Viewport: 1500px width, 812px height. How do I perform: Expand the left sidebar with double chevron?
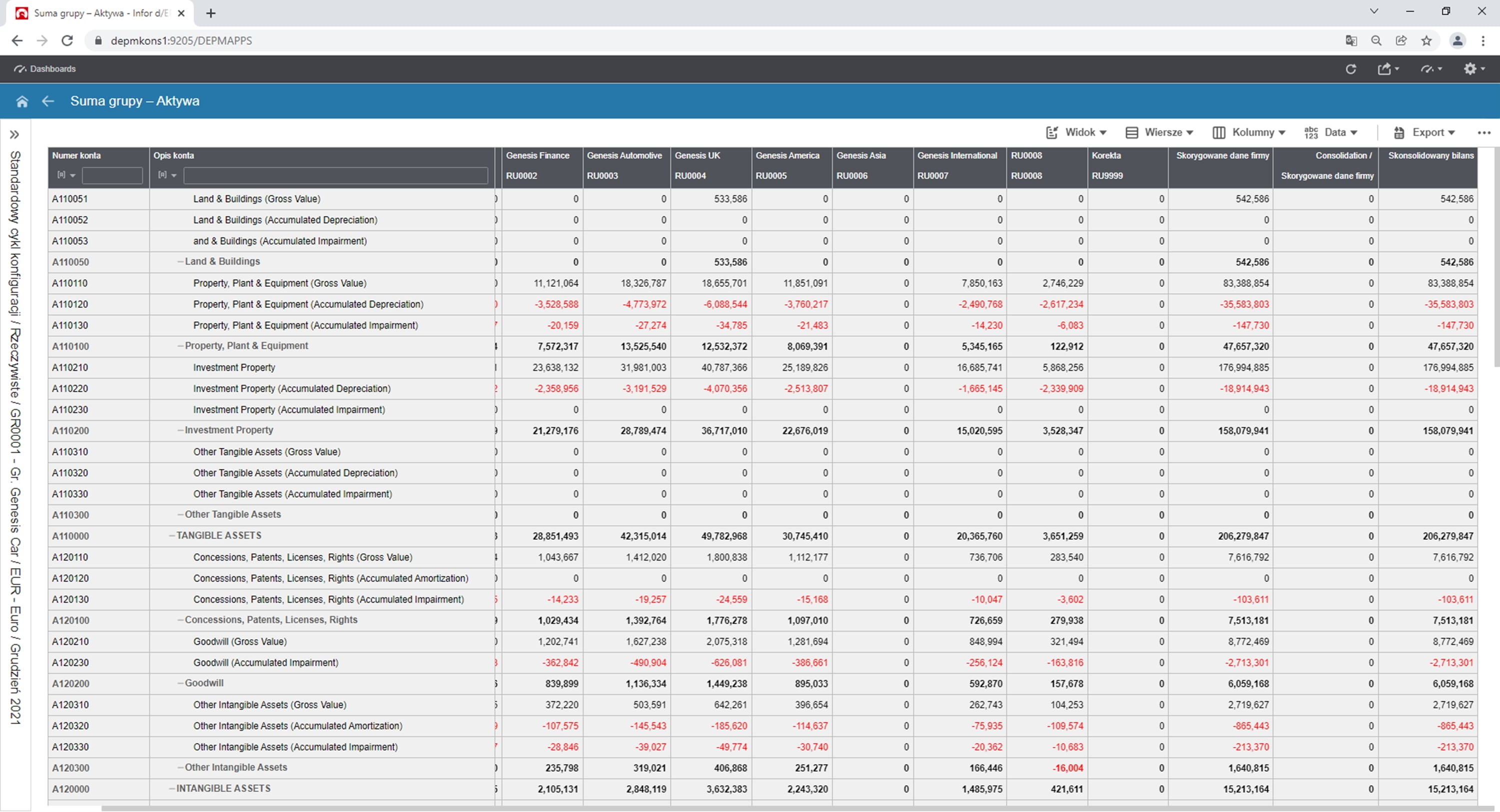tap(14, 134)
